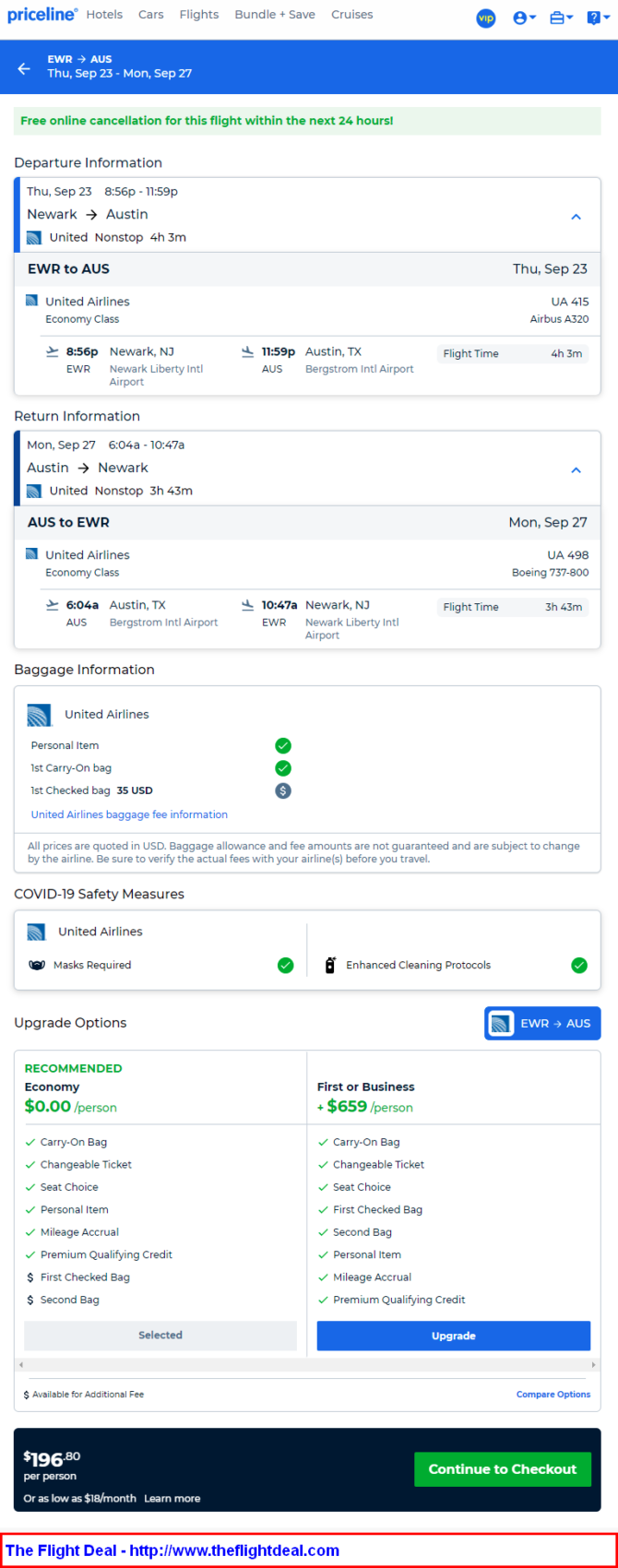Click the Personal Item green checkmark
The width and height of the screenshot is (618, 1568).
[x=283, y=745]
